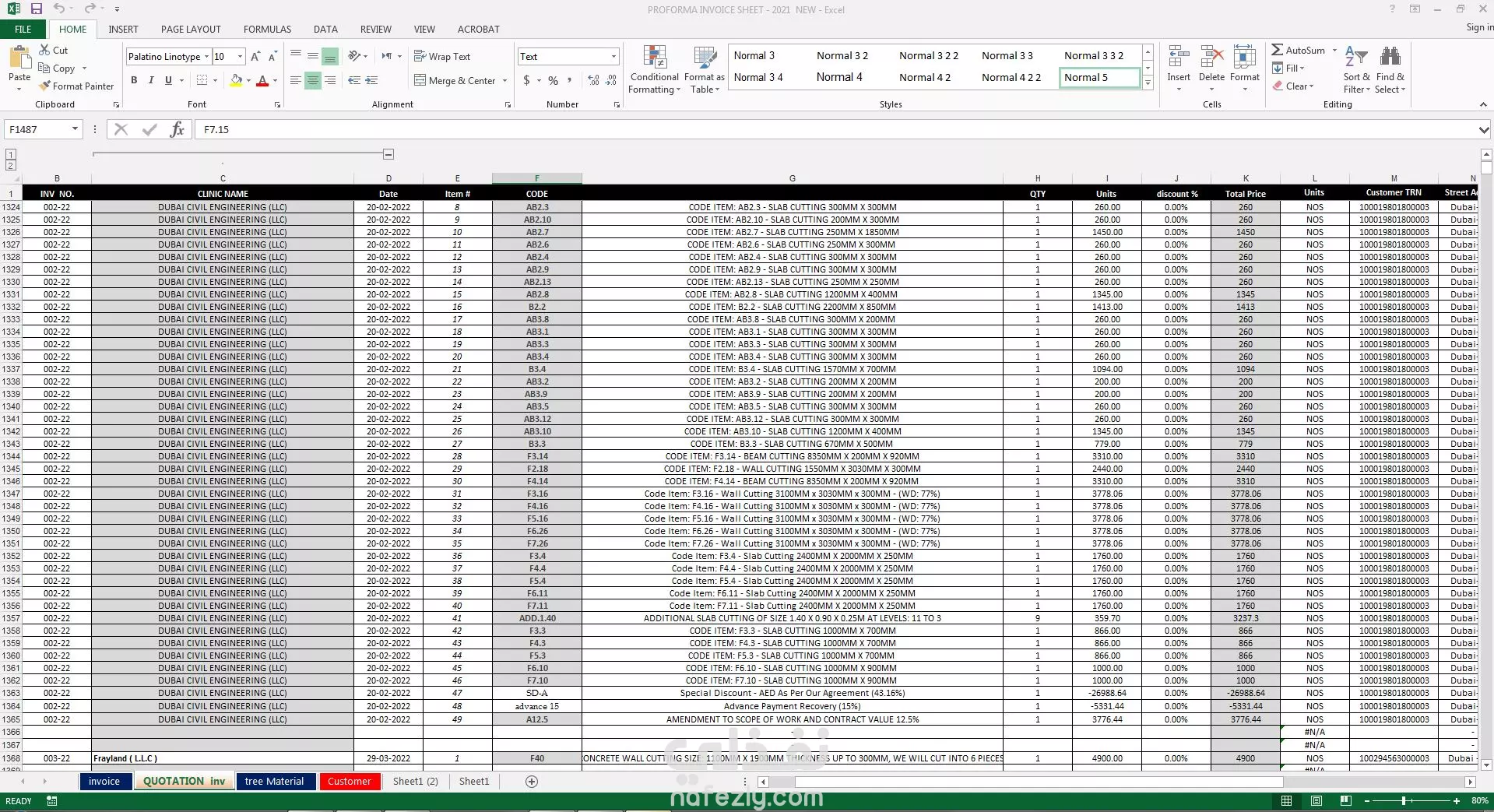Viewport: 1494px width, 812px height.
Task: Collapse the ribbon with the arrow
Action: coord(1482,104)
